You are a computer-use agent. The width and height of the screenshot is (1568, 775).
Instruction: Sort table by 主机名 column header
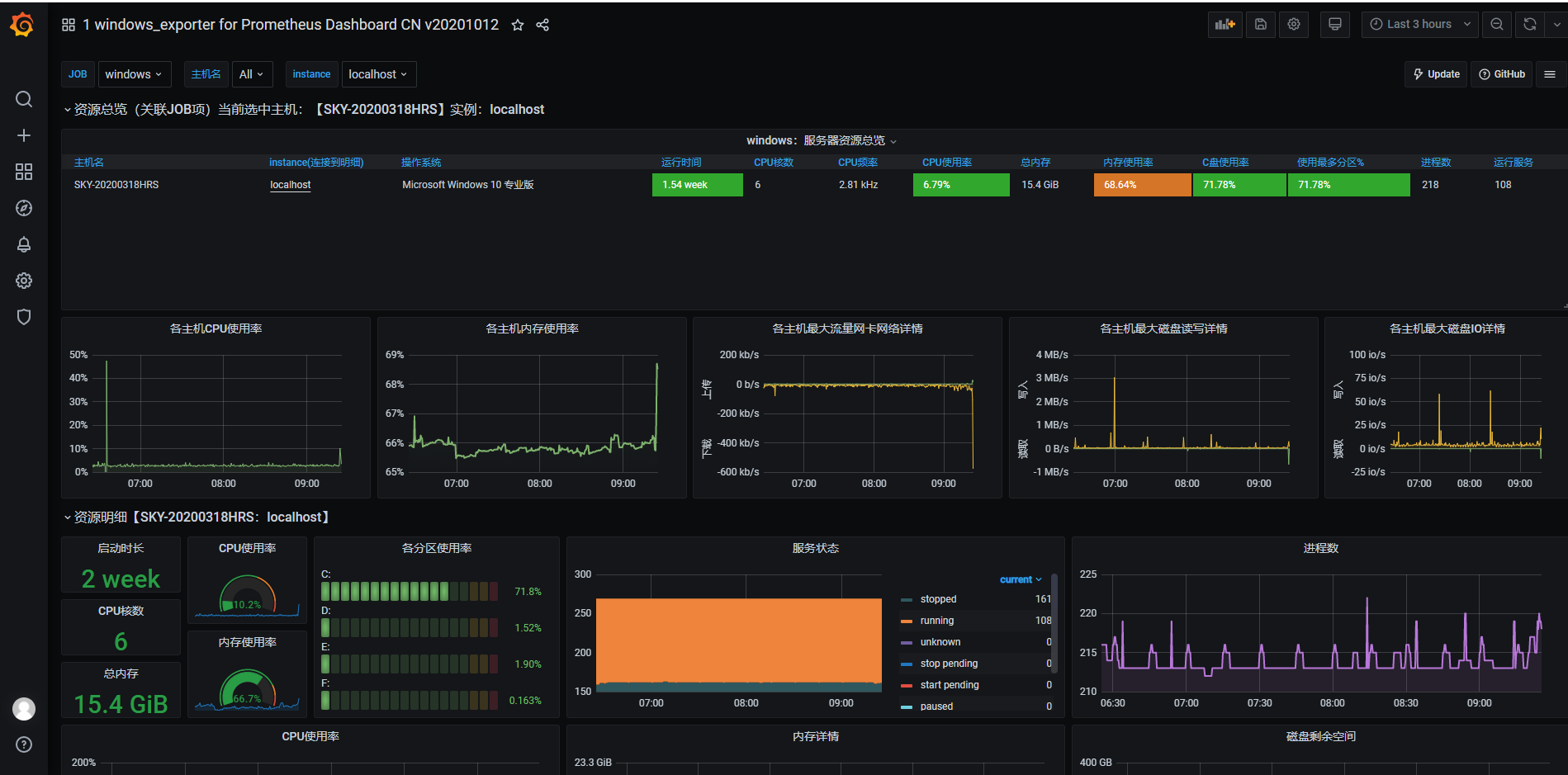[89, 163]
